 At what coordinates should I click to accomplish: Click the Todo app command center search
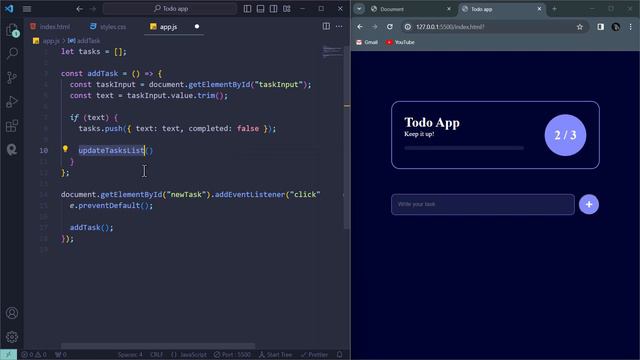pyautogui.click(x=170, y=9)
